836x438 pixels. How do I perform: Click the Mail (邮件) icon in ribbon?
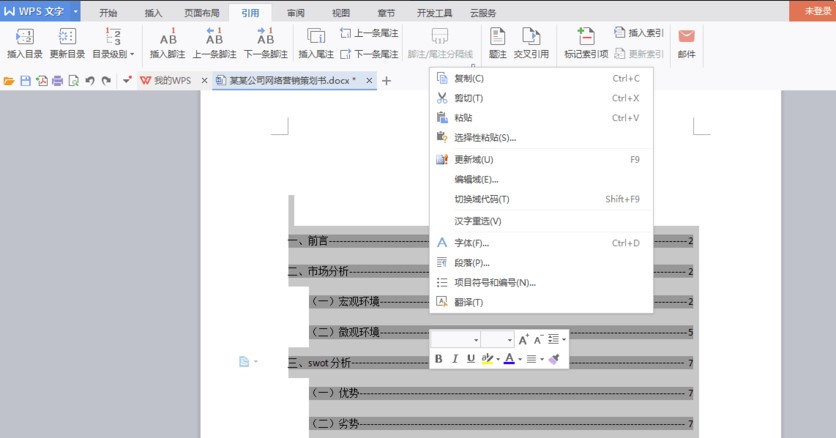(686, 37)
